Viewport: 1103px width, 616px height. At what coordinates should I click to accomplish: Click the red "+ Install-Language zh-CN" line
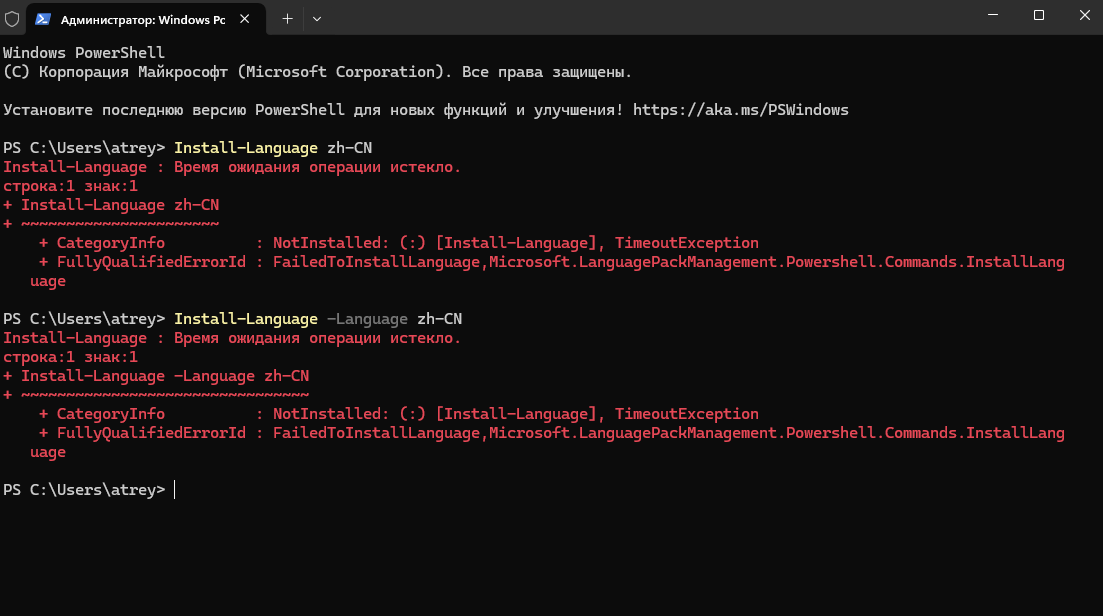point(111,205)
